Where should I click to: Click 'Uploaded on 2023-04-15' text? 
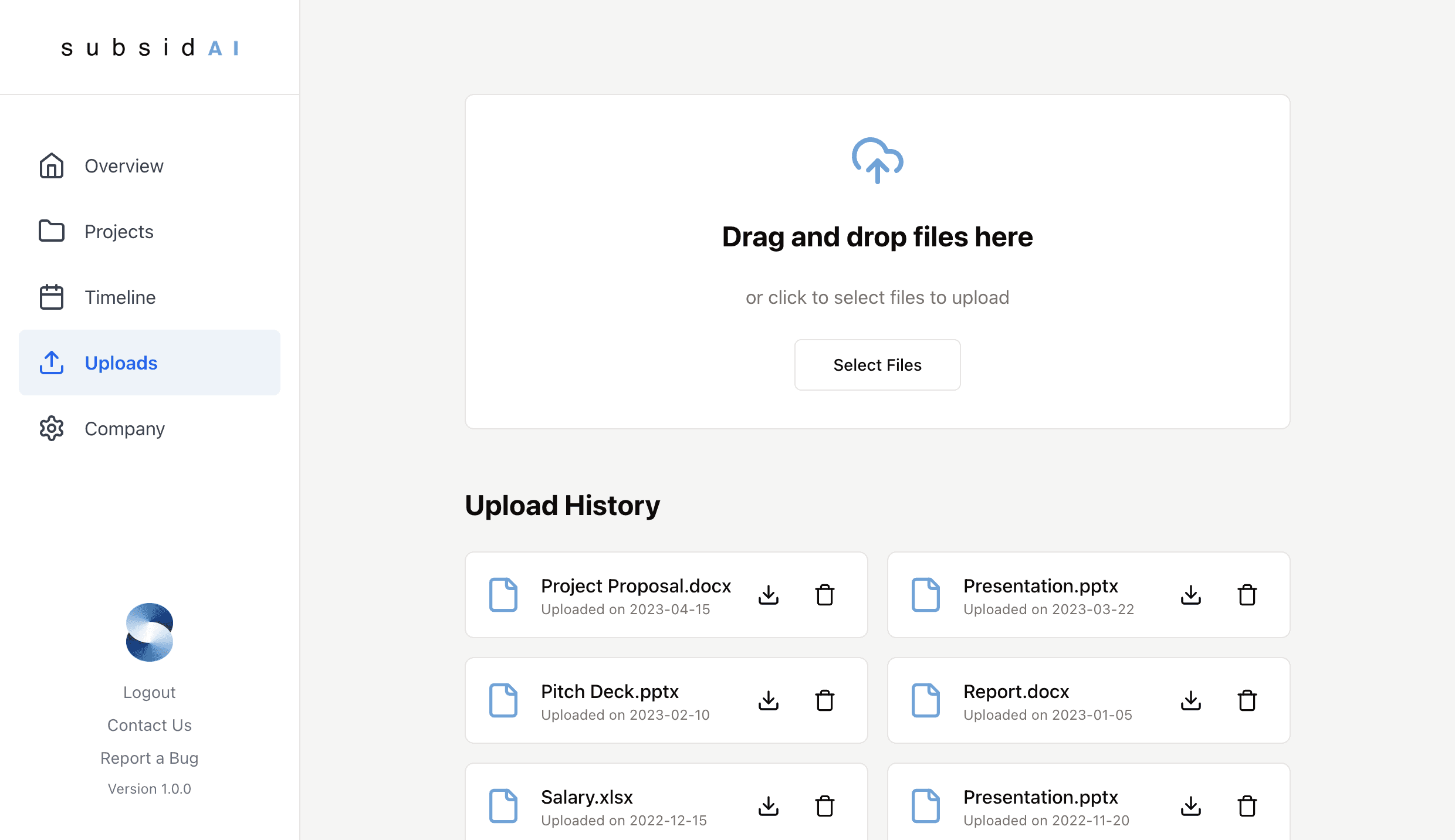[625, 609]
